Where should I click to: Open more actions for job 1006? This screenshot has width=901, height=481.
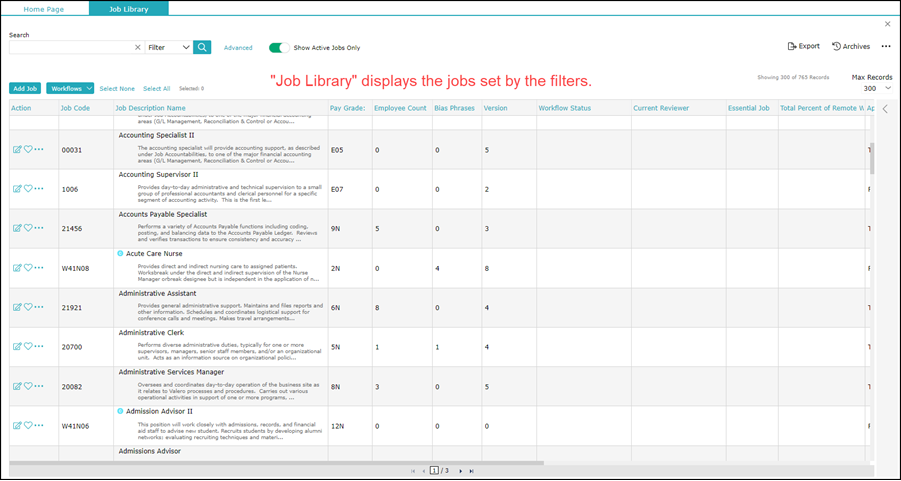tap(38, 188)
